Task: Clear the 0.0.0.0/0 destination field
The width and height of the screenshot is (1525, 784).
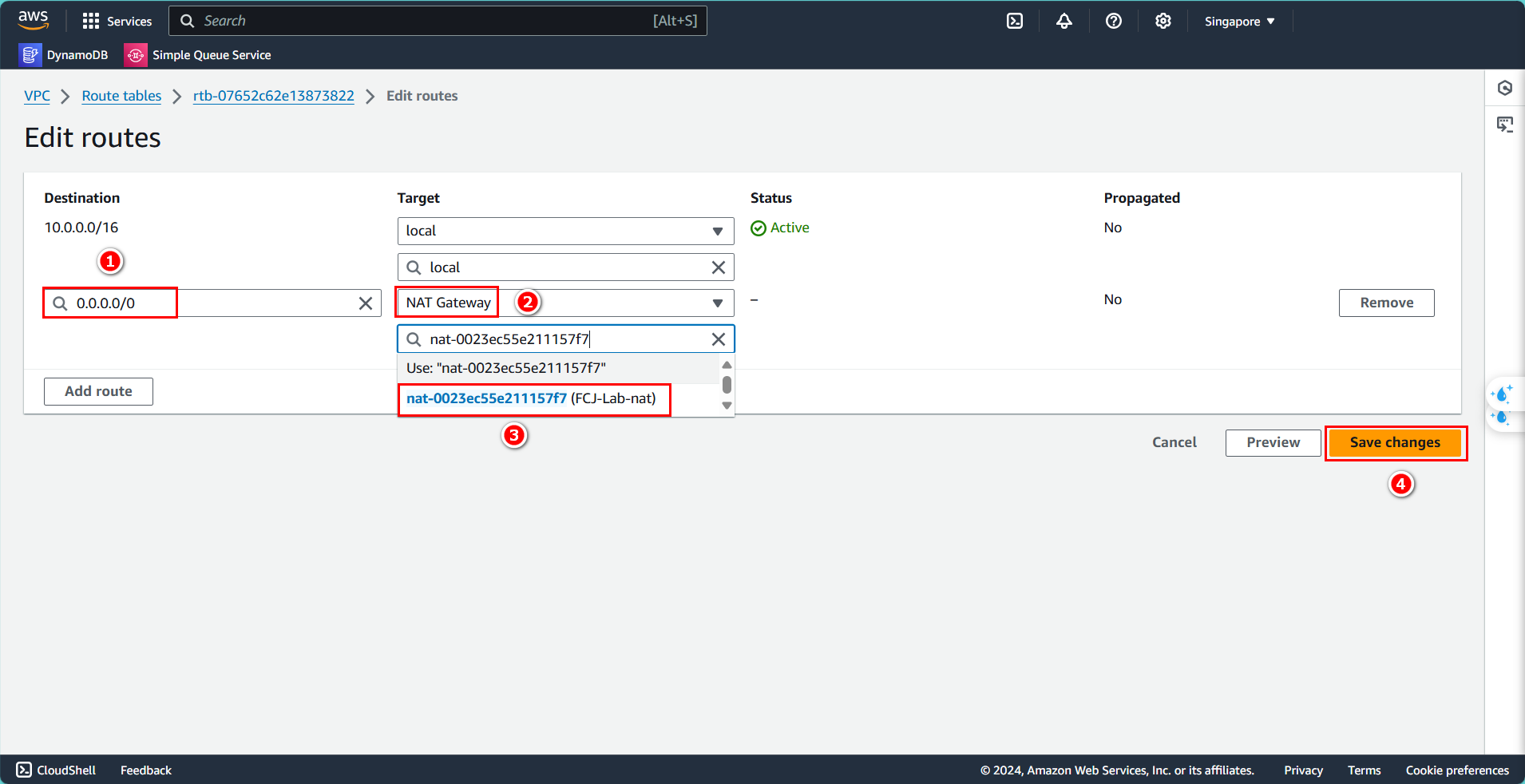Action: pyautogui.click(x=366, y=303)
